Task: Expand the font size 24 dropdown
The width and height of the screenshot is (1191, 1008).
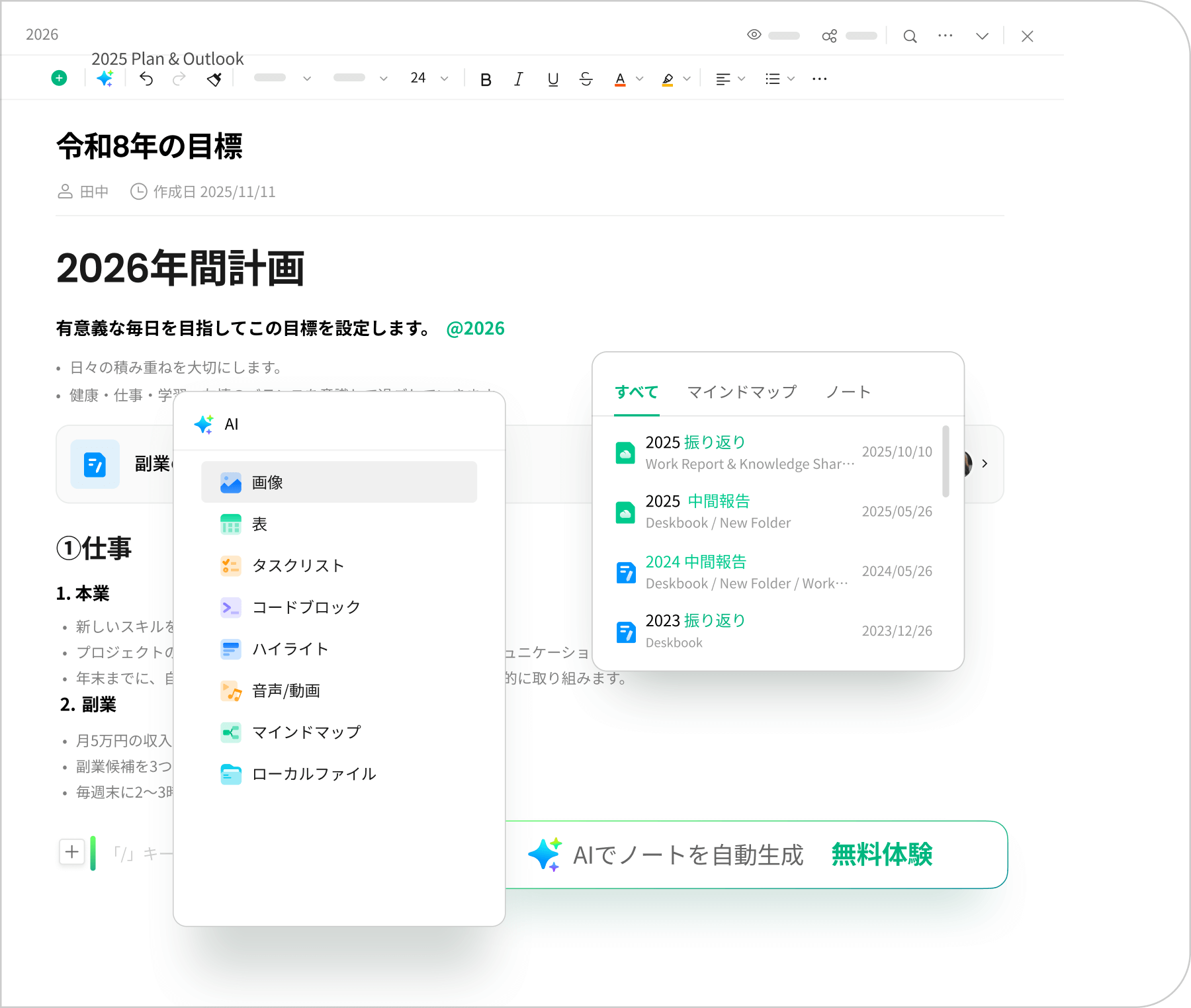Action: click(x=444, y=79)
